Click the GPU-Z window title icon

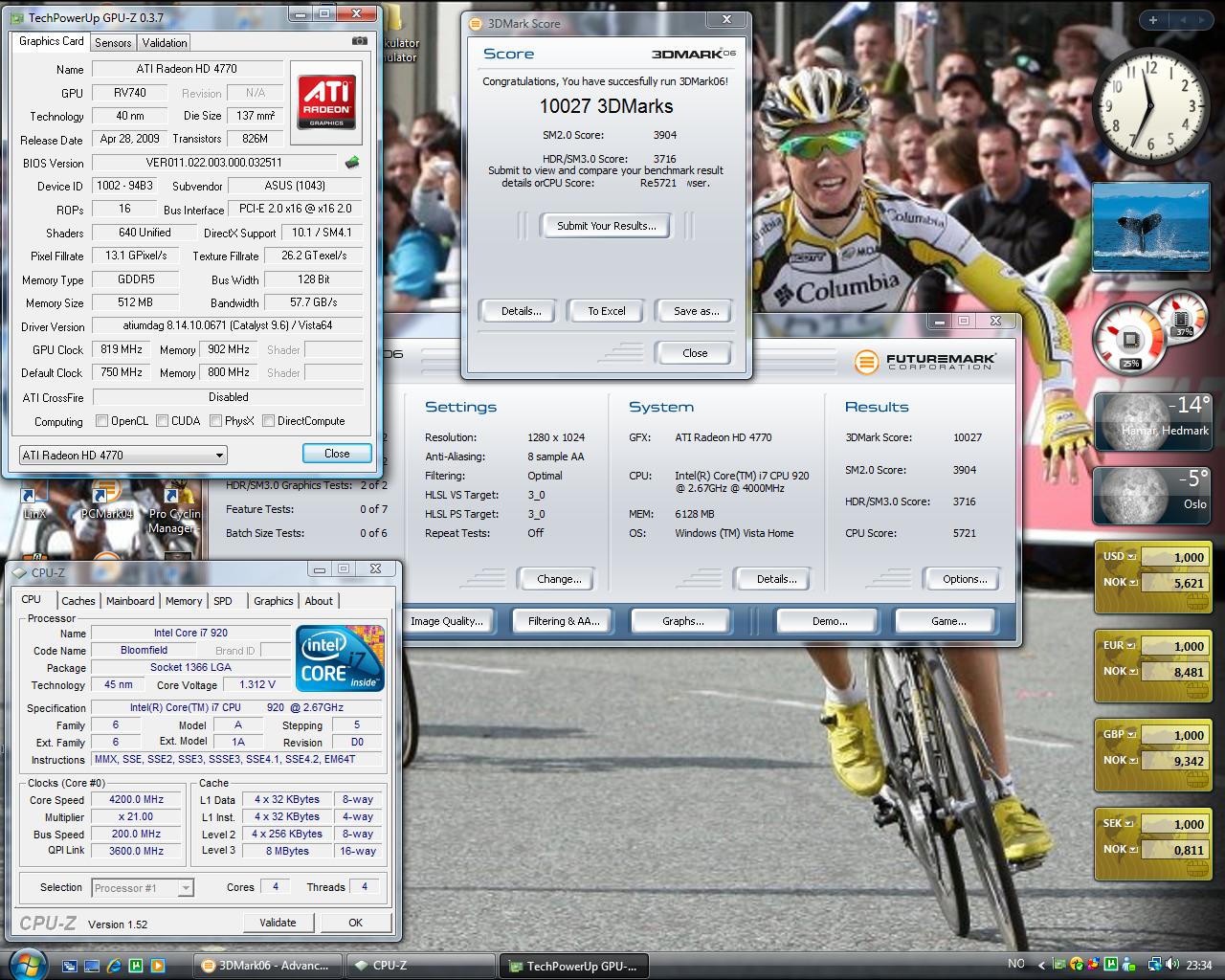click(x=18, y=17)
